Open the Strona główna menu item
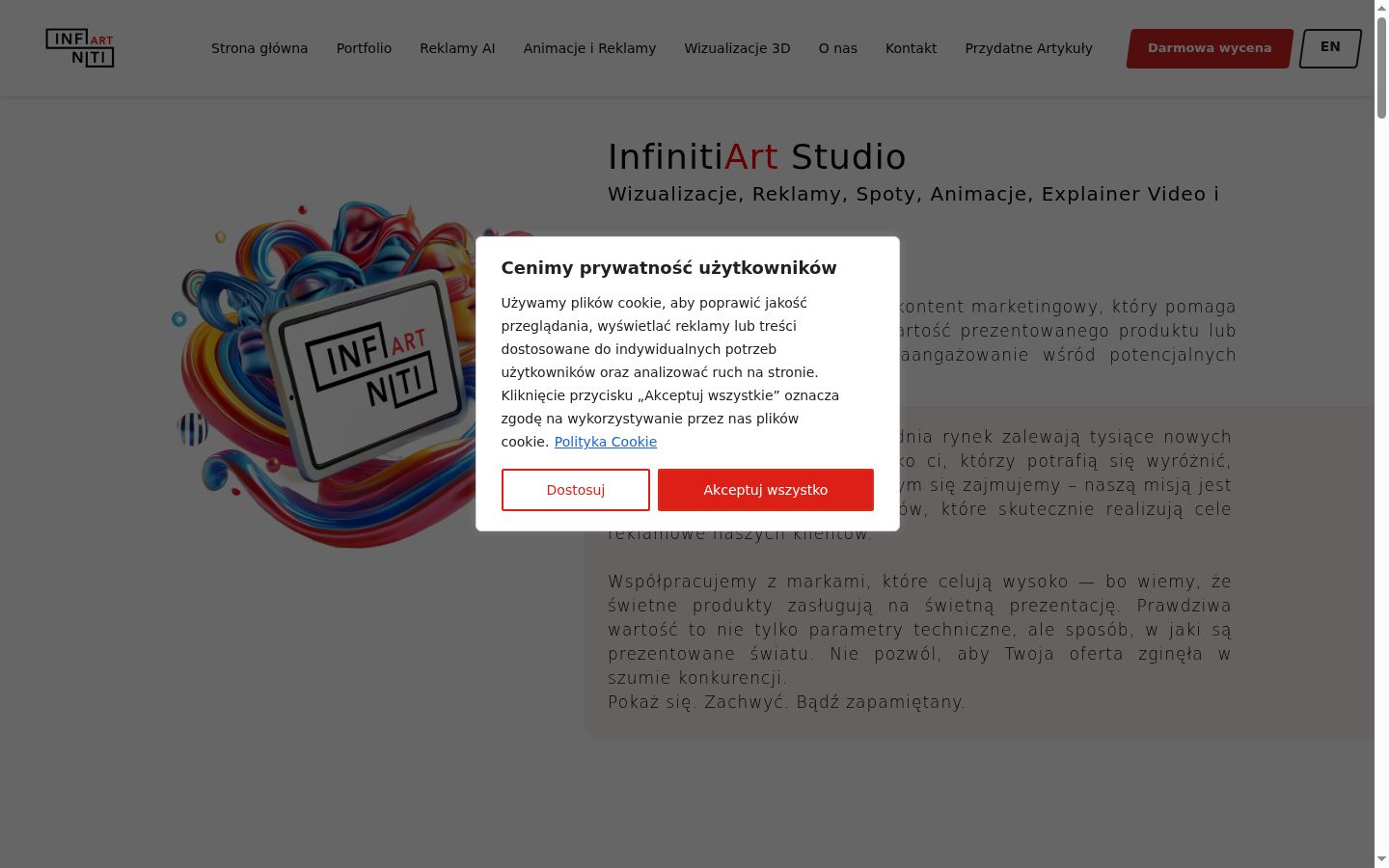 point(259,48)
